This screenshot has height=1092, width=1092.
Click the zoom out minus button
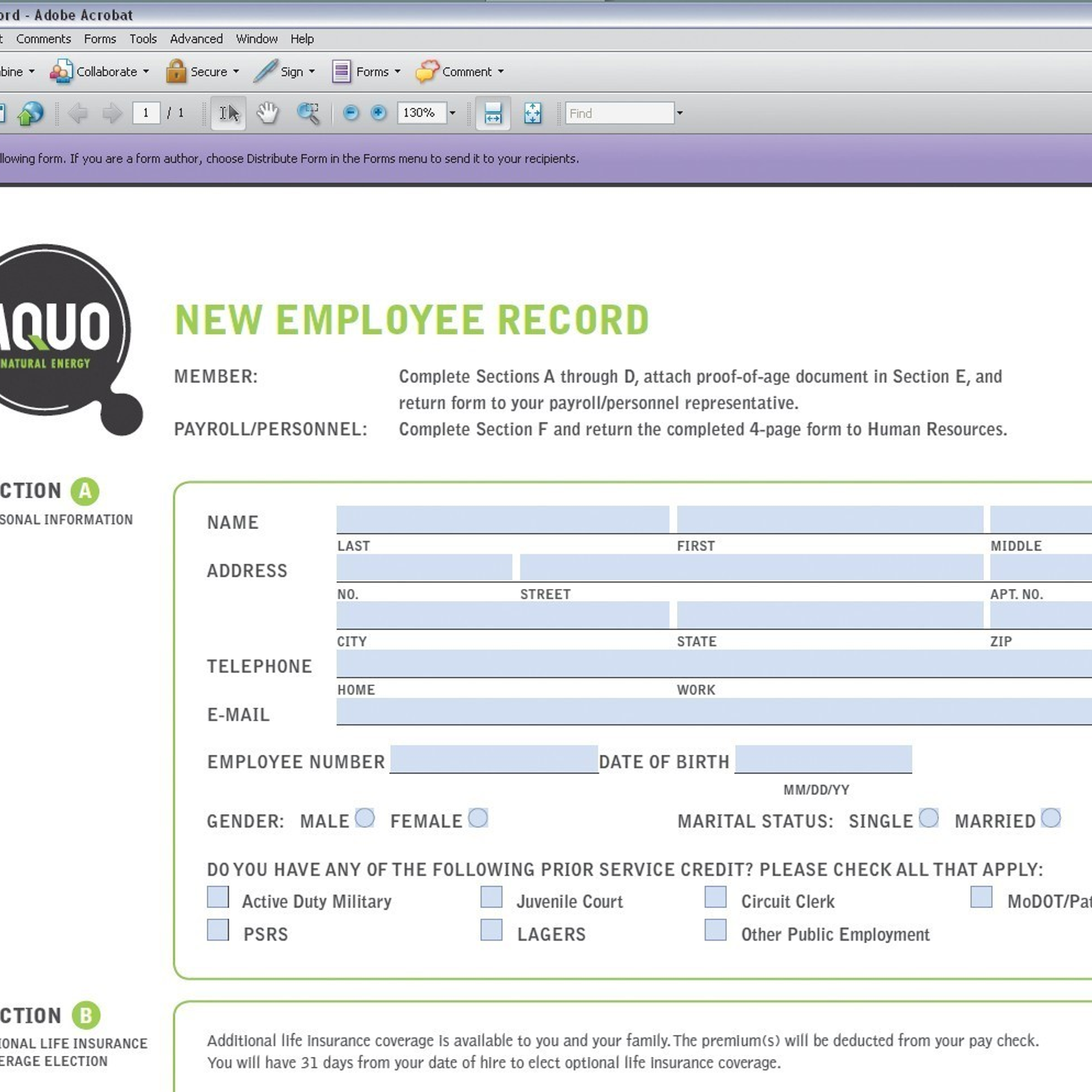tap(351, 113)
